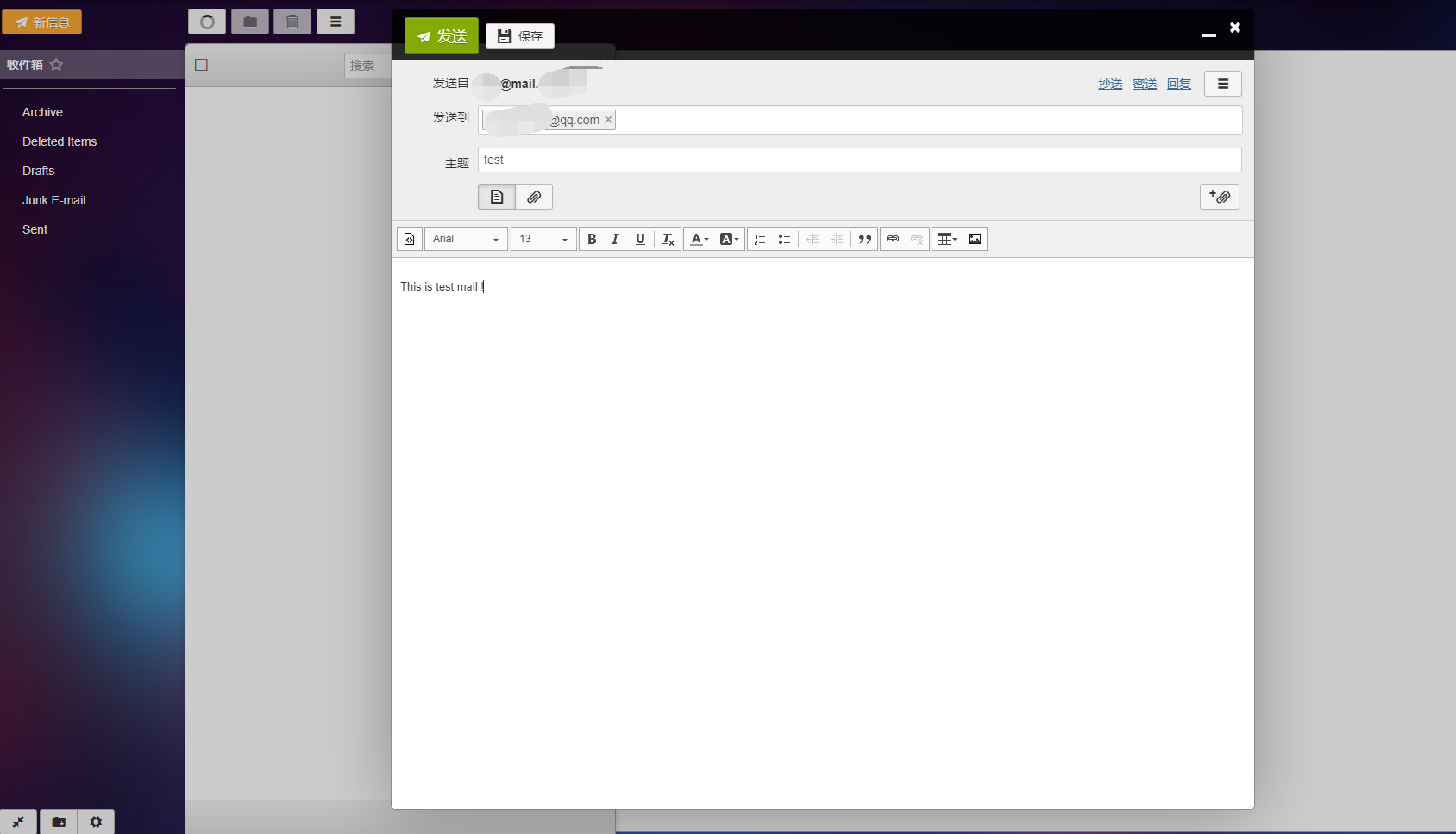Image resolution: width=1456 pixels, height=834 pixels.
Task: Switch to the message body tab icon
Action: (x=497, y=197)
